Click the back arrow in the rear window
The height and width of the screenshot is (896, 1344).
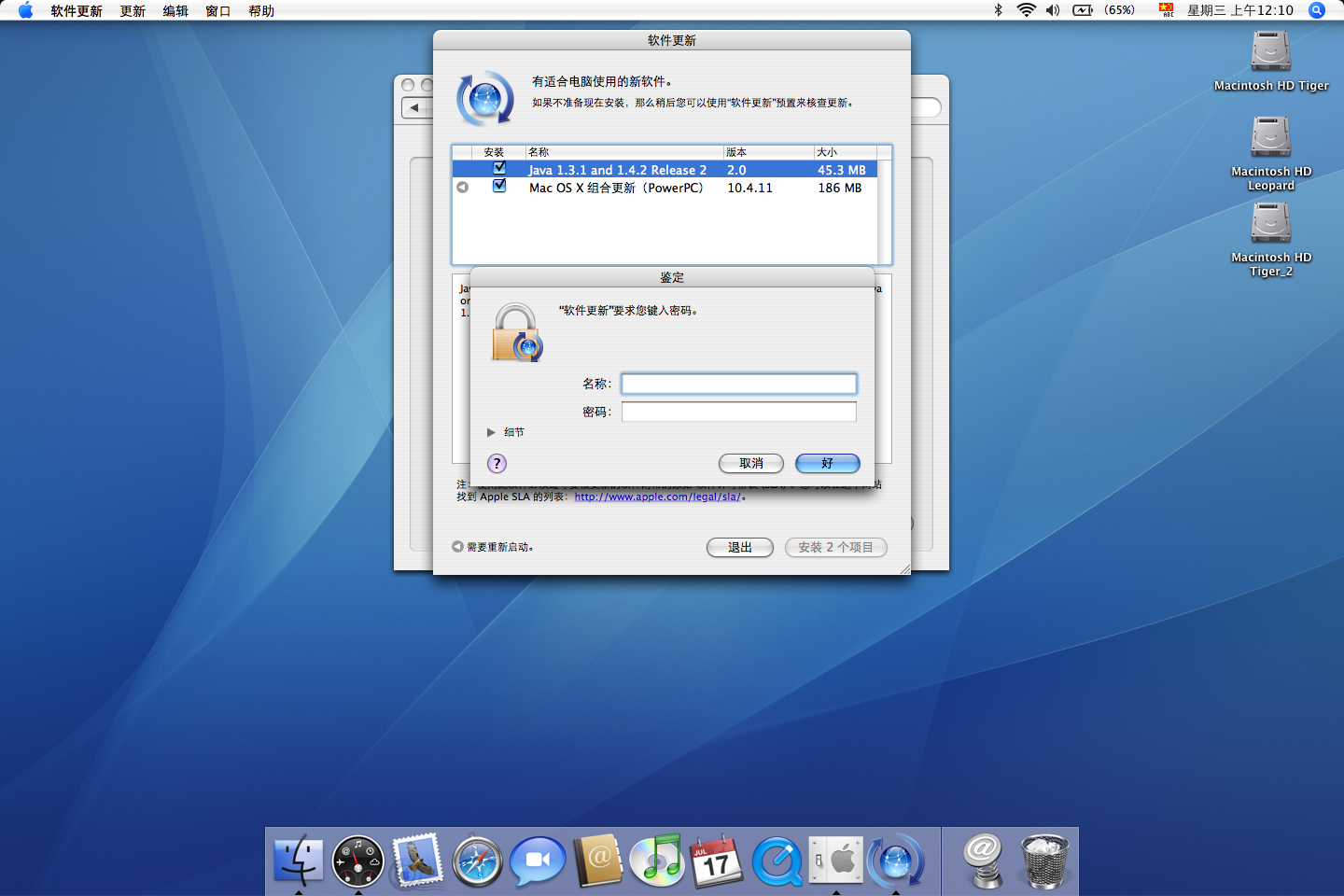[415, 108]
